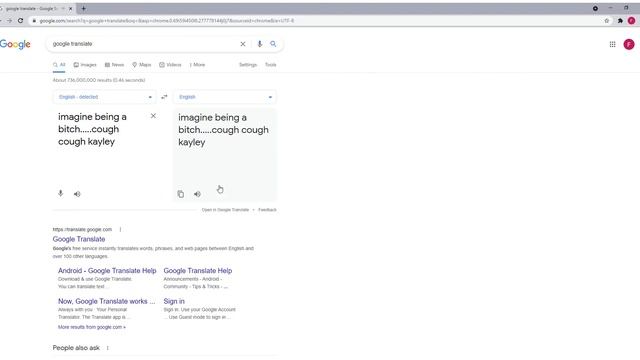Open options menu for translate.google.com result
This screenshot has height=360, width=640.
(120, 229)
